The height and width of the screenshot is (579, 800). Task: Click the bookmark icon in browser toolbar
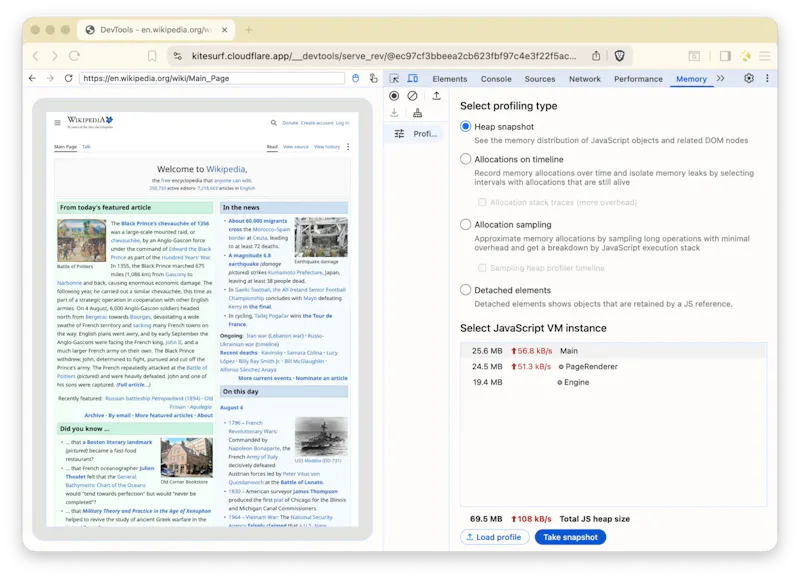152,56
